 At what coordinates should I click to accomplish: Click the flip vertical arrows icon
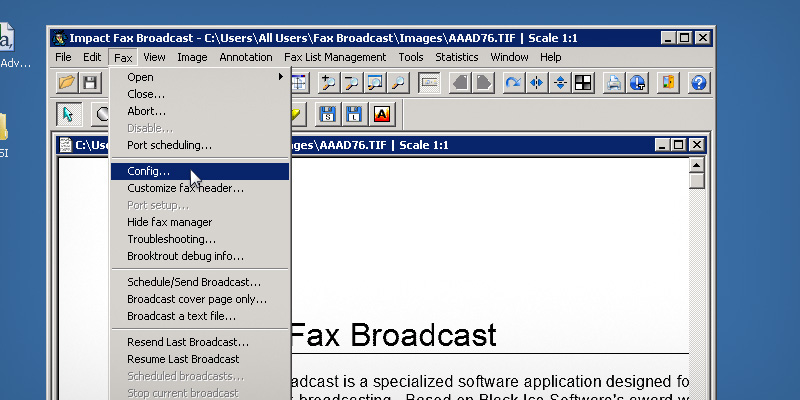click(559, 83)
